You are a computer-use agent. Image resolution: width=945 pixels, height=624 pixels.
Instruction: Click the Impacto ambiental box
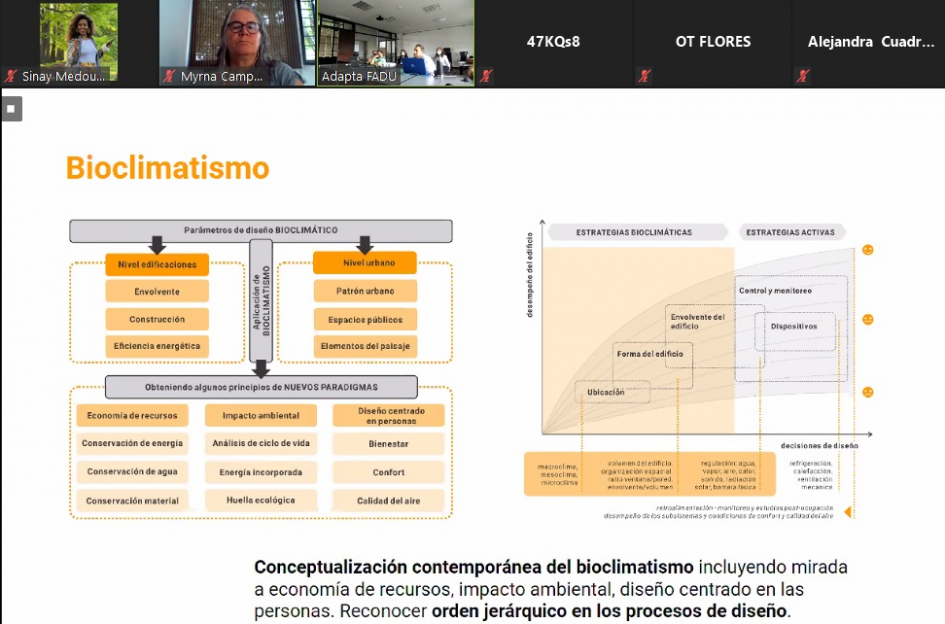coord(260,415)
